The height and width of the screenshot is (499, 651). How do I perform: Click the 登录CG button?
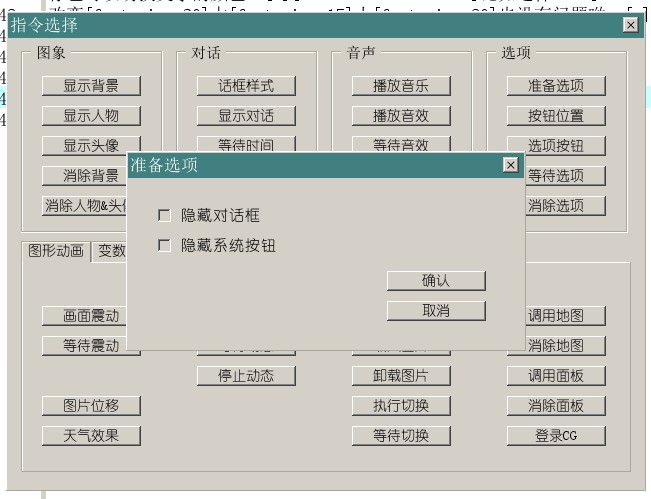(x=556, y=436)
